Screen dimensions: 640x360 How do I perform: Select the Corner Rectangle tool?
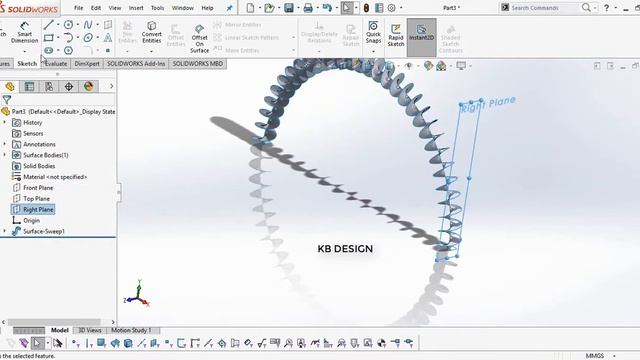click(x=49, y=38)
